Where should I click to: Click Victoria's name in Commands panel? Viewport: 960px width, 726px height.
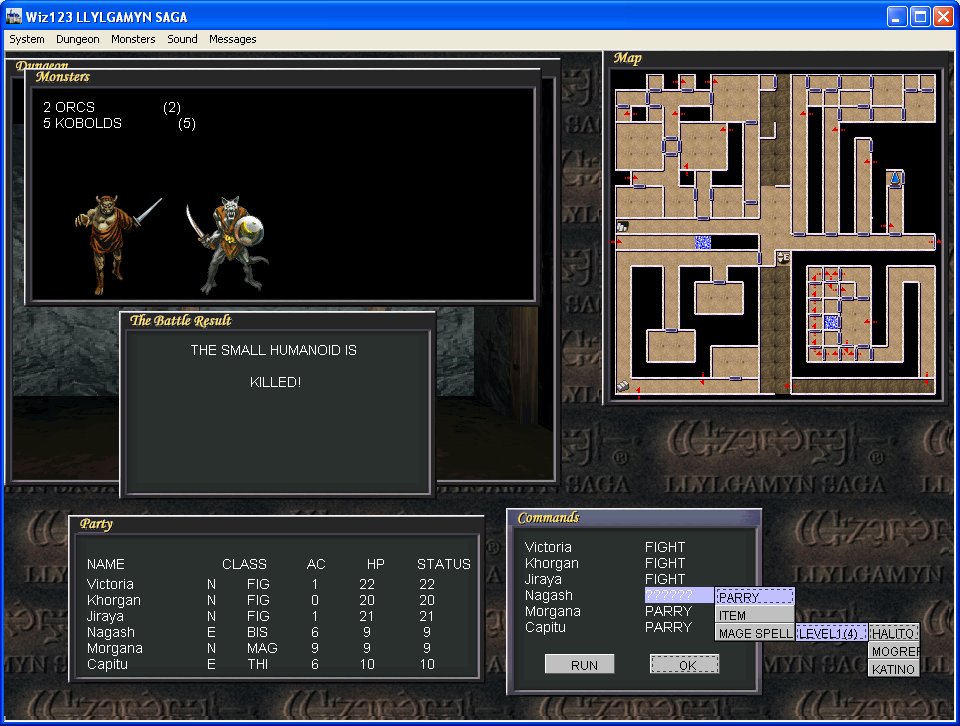pos(548,547)
